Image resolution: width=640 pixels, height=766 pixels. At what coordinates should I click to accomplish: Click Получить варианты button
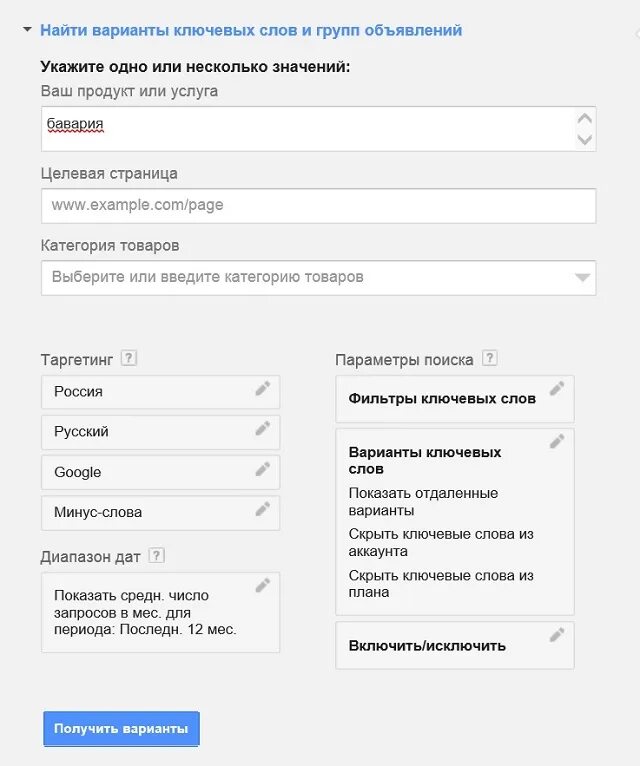pyautogui.click(x=121, y=728)
